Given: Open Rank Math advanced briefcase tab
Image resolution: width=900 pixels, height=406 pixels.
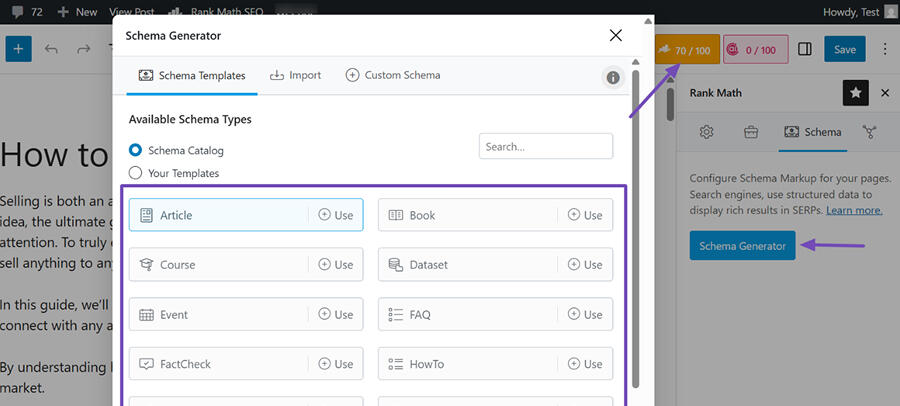Looking at the screenshot, I should 750,132.
